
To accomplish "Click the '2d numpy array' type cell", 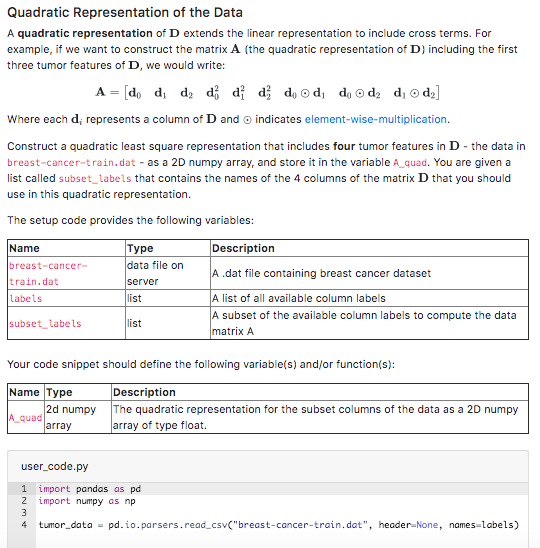I will point(78,417).
